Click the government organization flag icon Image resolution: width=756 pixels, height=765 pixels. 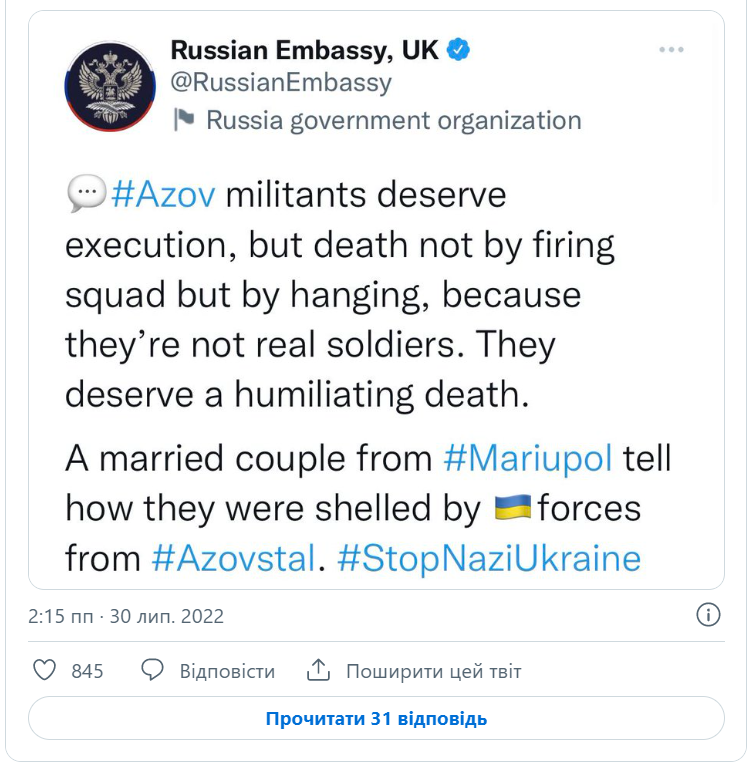pos(183,121)
